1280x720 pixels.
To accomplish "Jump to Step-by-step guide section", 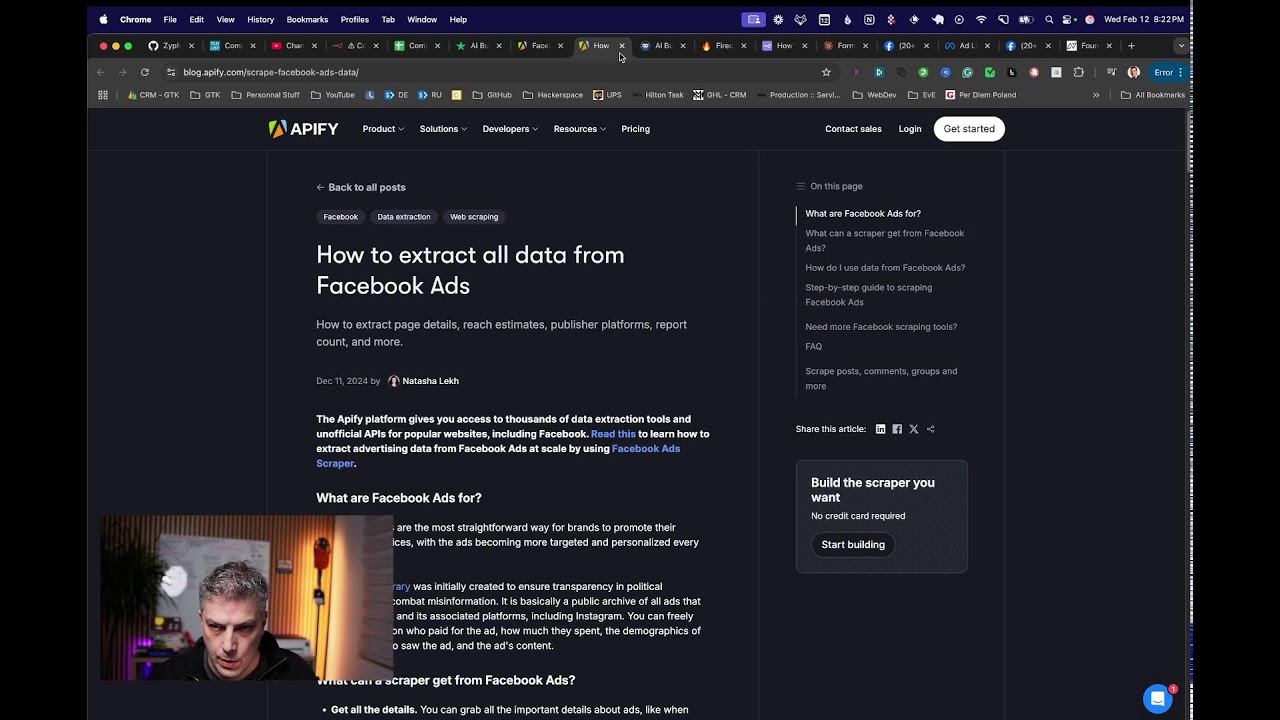I will (x=869, y=295).
